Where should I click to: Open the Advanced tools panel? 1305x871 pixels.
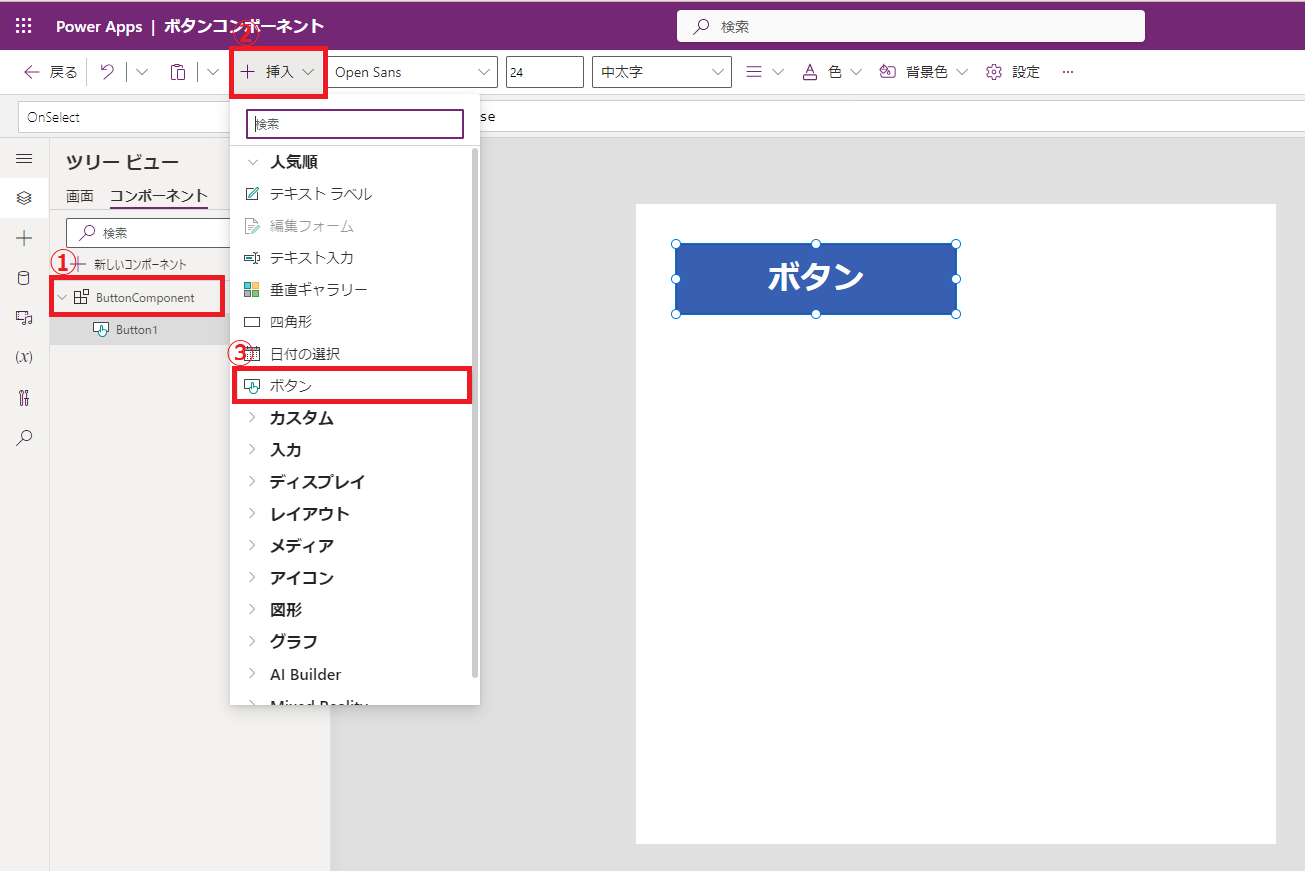[x=23, y=397]
